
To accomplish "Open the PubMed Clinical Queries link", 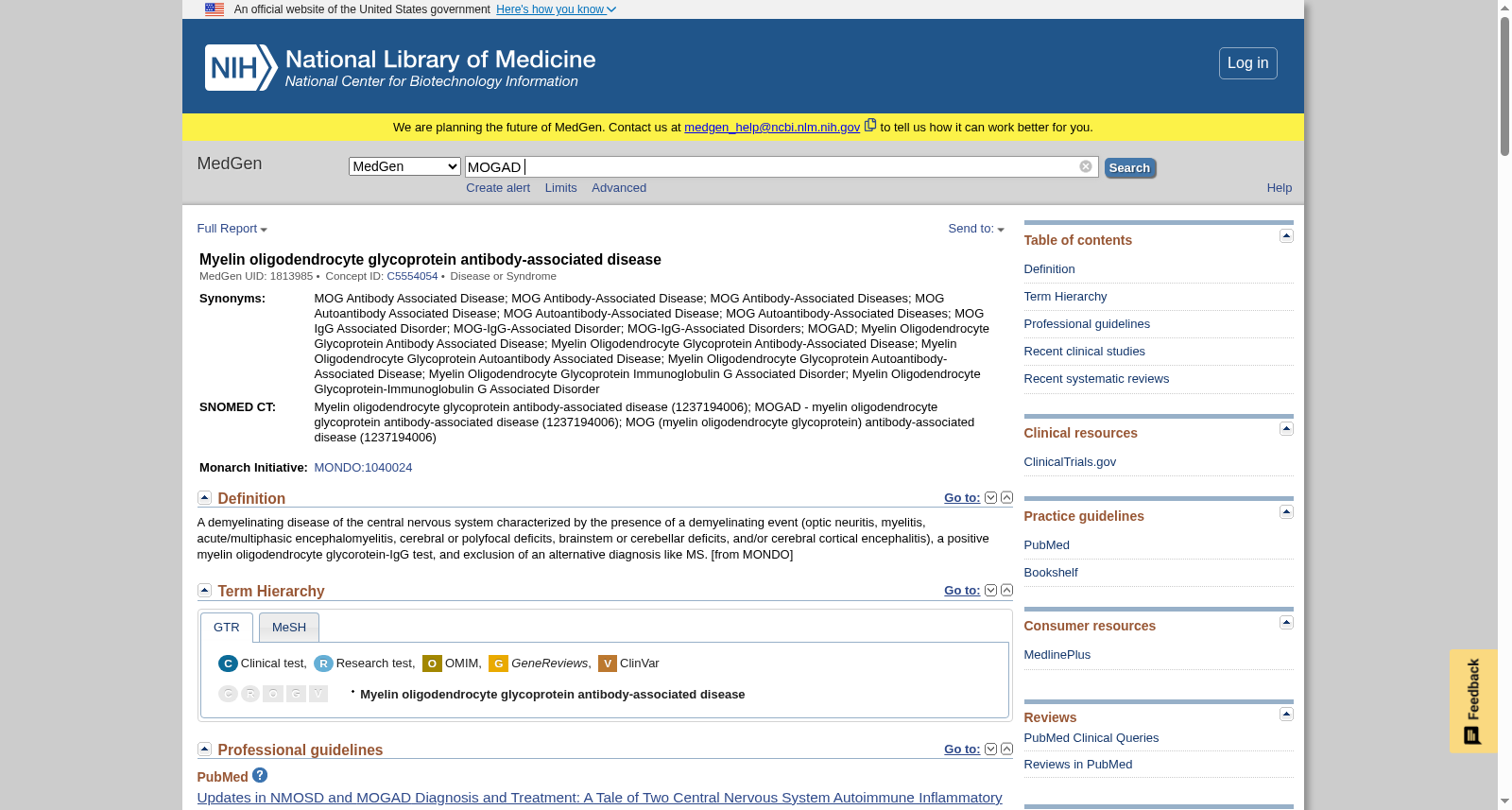I will coord(1091,738).
